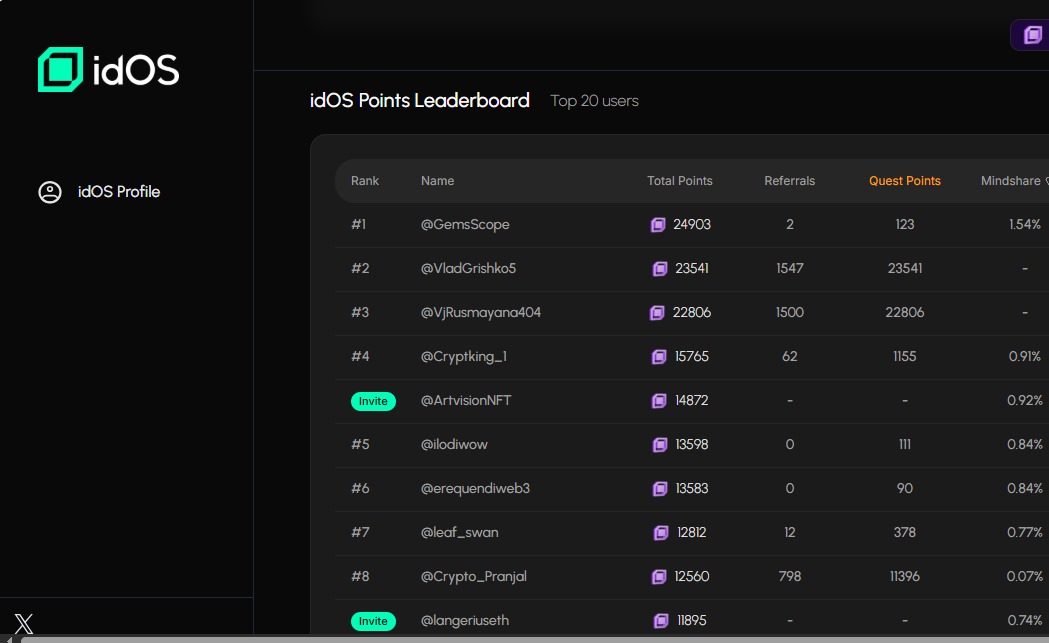Click the mindshare value 0.07%
Viewport: 1049px width, 643px height.
click(1025, 577)
